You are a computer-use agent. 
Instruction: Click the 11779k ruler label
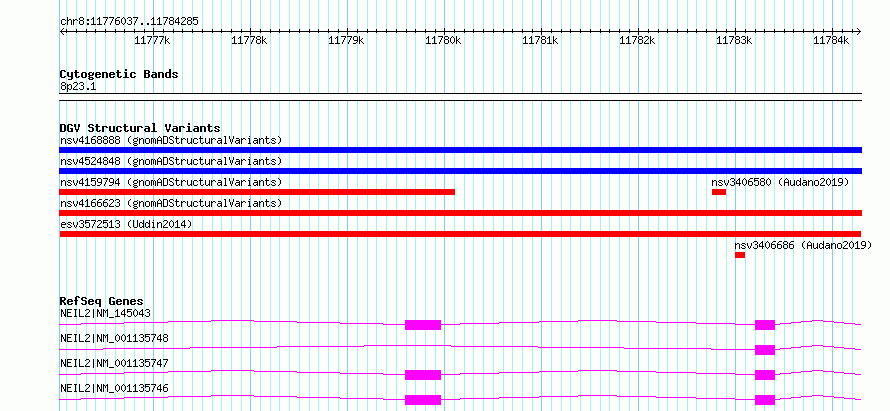point(346,40)
